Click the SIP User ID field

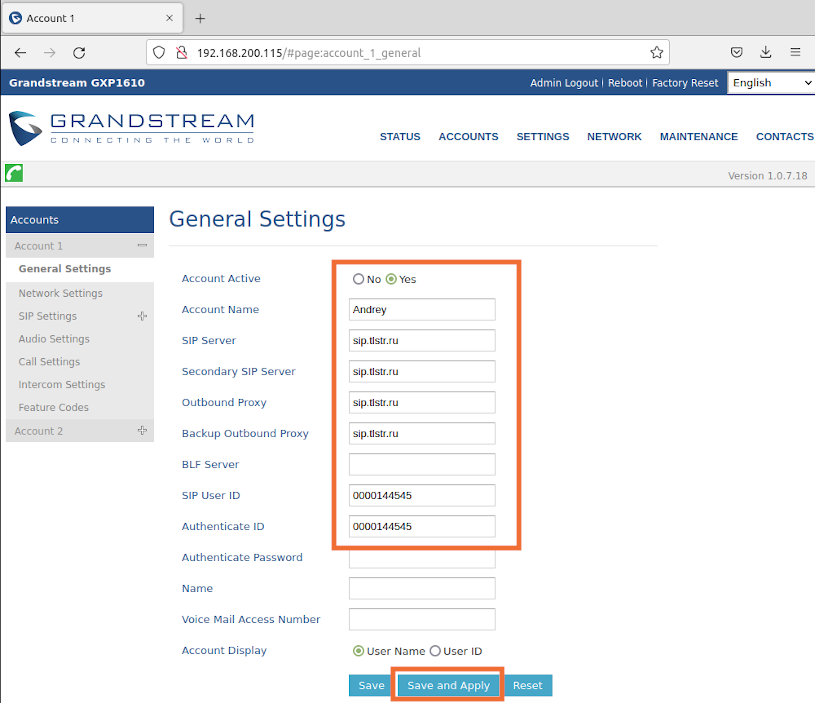click(x=422, y=495)
